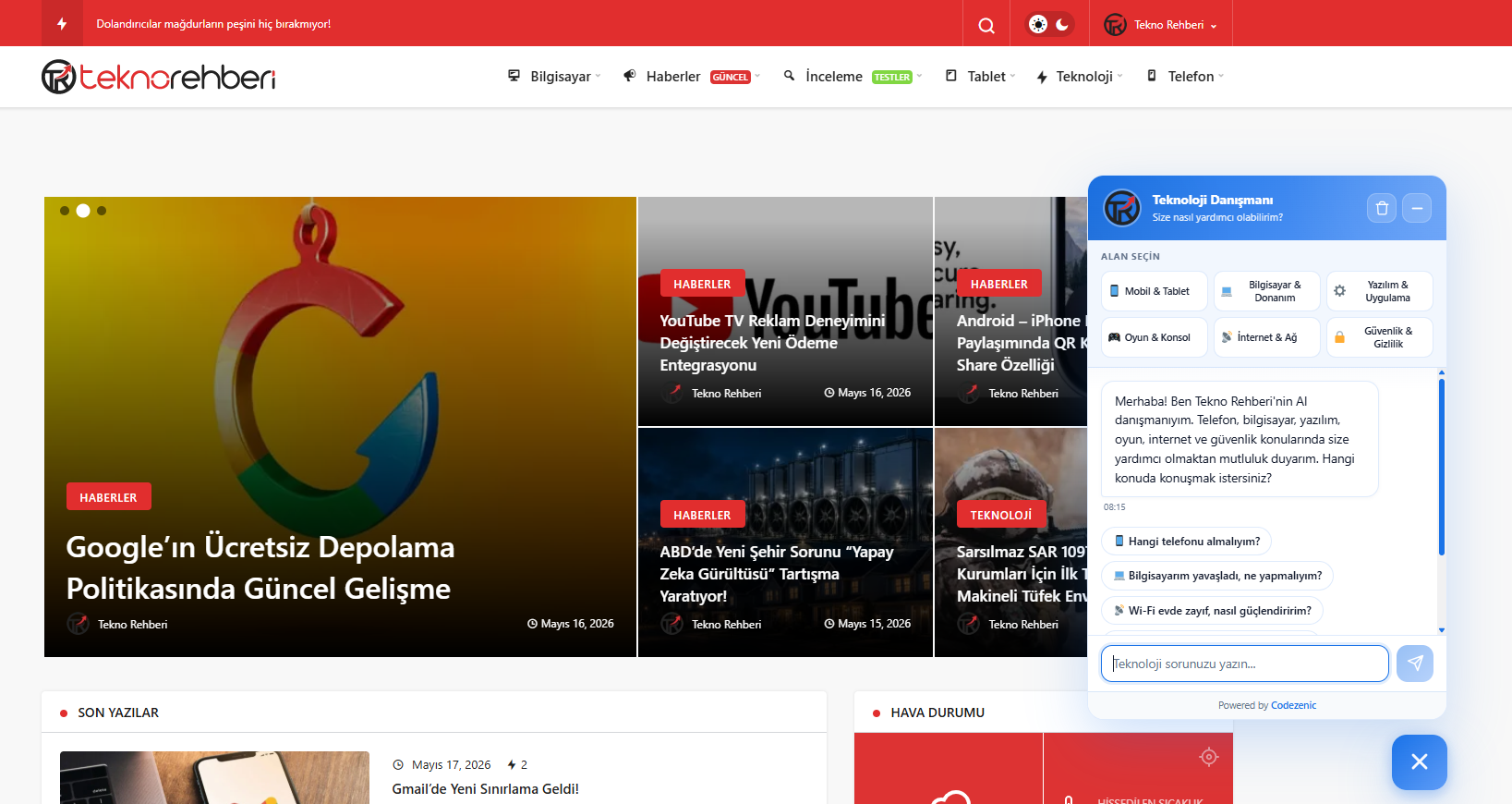Viewport: 1512px width, 804px height.
Task: Focus the 'Teknoloji sorunuzu yazın' input
Action: [x=1245, y=664]
